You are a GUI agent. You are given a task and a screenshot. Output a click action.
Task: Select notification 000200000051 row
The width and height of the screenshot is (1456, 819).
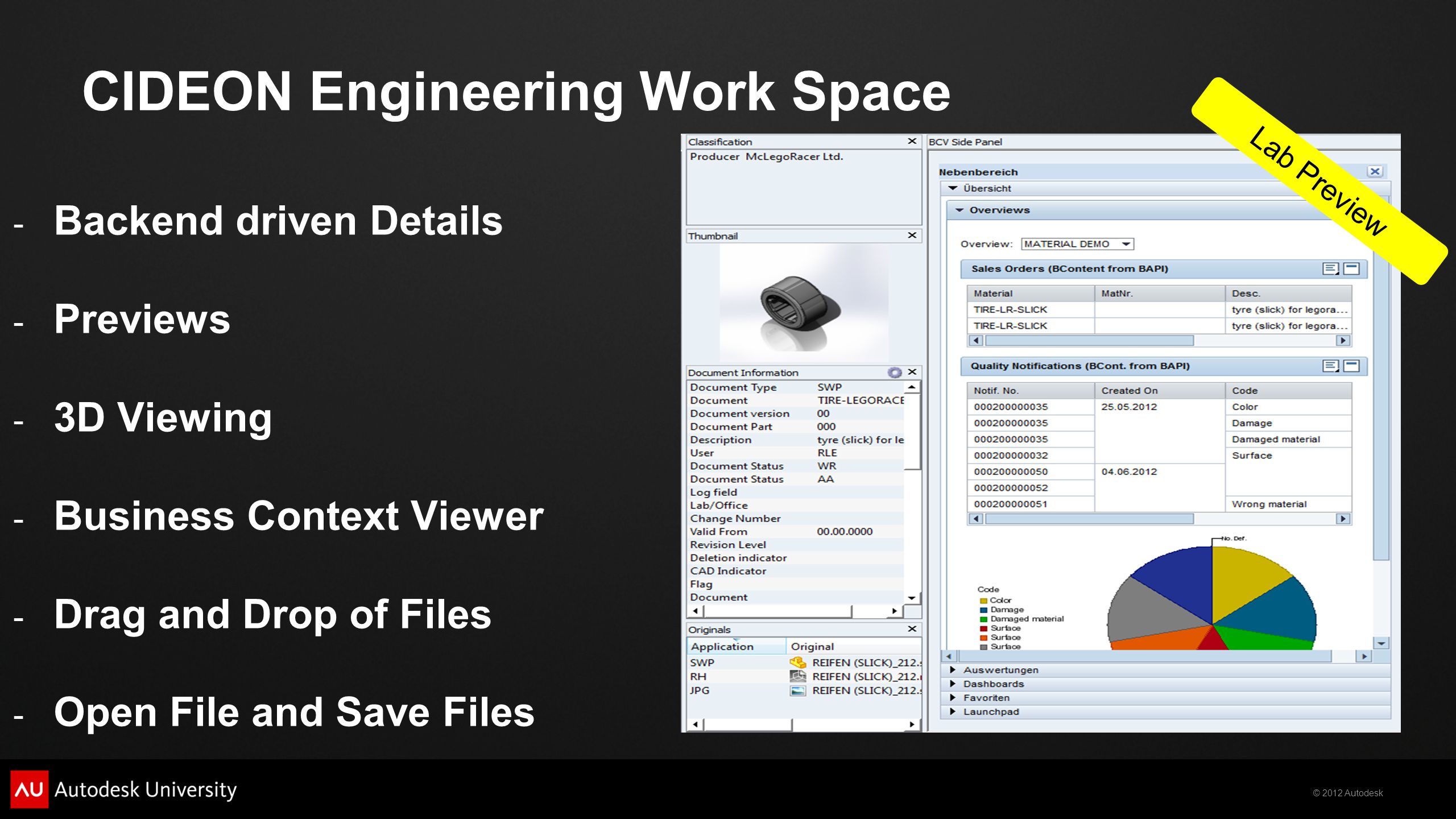click(1031, 504)
